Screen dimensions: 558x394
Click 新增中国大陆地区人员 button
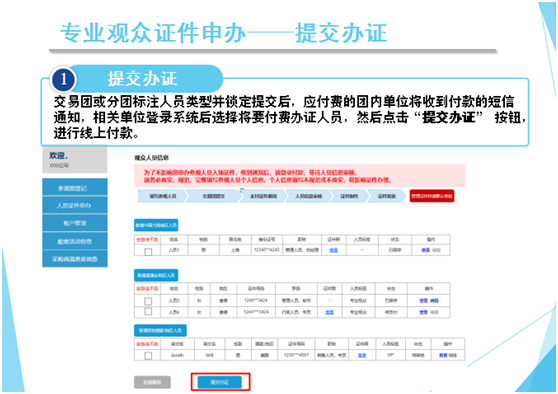[156, 225]
